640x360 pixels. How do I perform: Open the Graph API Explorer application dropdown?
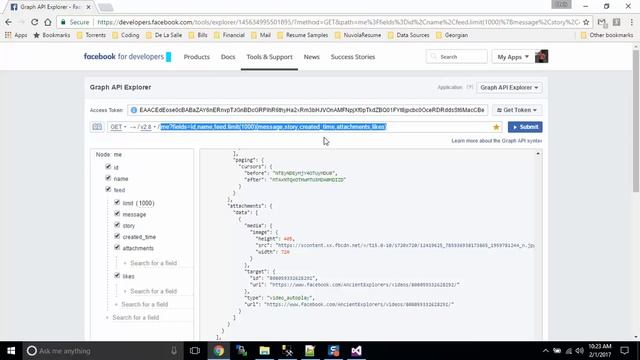tap(509, 87)
